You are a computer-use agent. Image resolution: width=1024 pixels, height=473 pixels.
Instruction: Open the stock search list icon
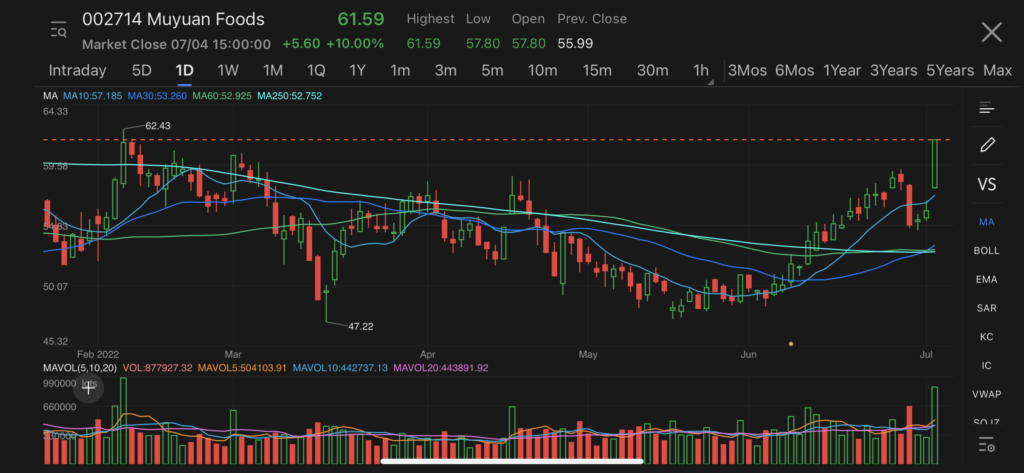pyautogui.click(x=58, y=30)
